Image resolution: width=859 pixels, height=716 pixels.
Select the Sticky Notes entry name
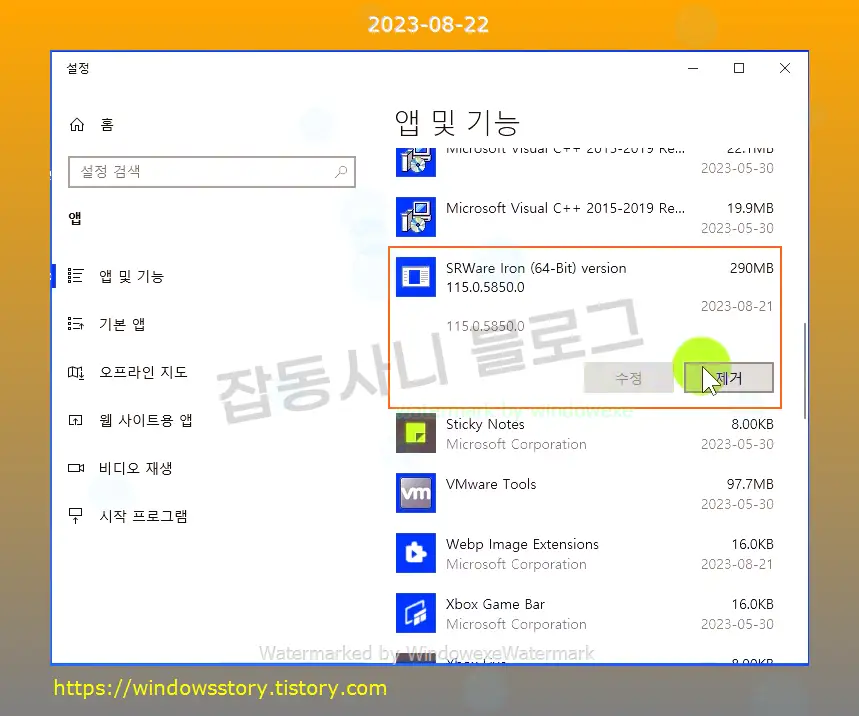(485, 425)
